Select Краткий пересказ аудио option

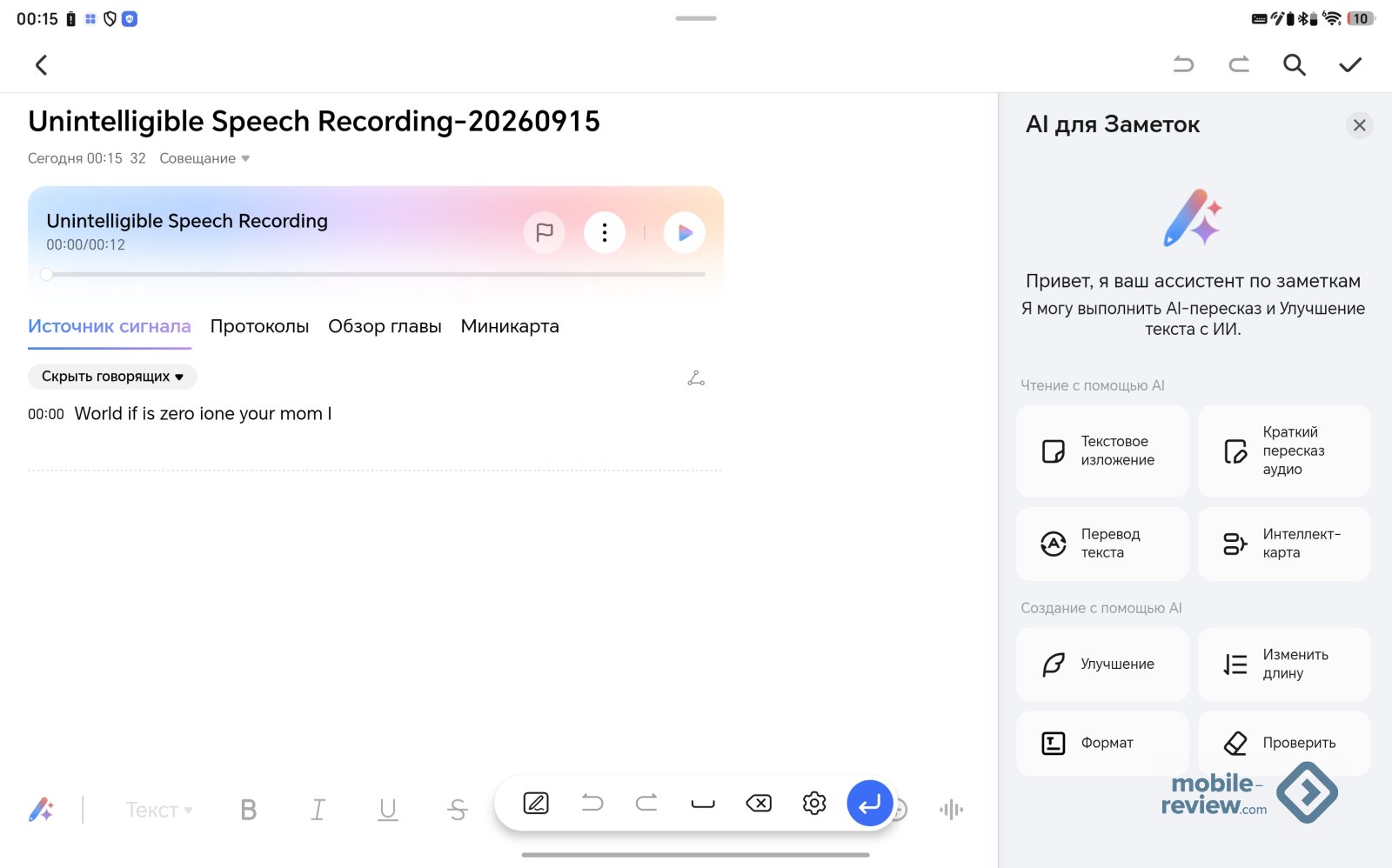[1284, 451]
